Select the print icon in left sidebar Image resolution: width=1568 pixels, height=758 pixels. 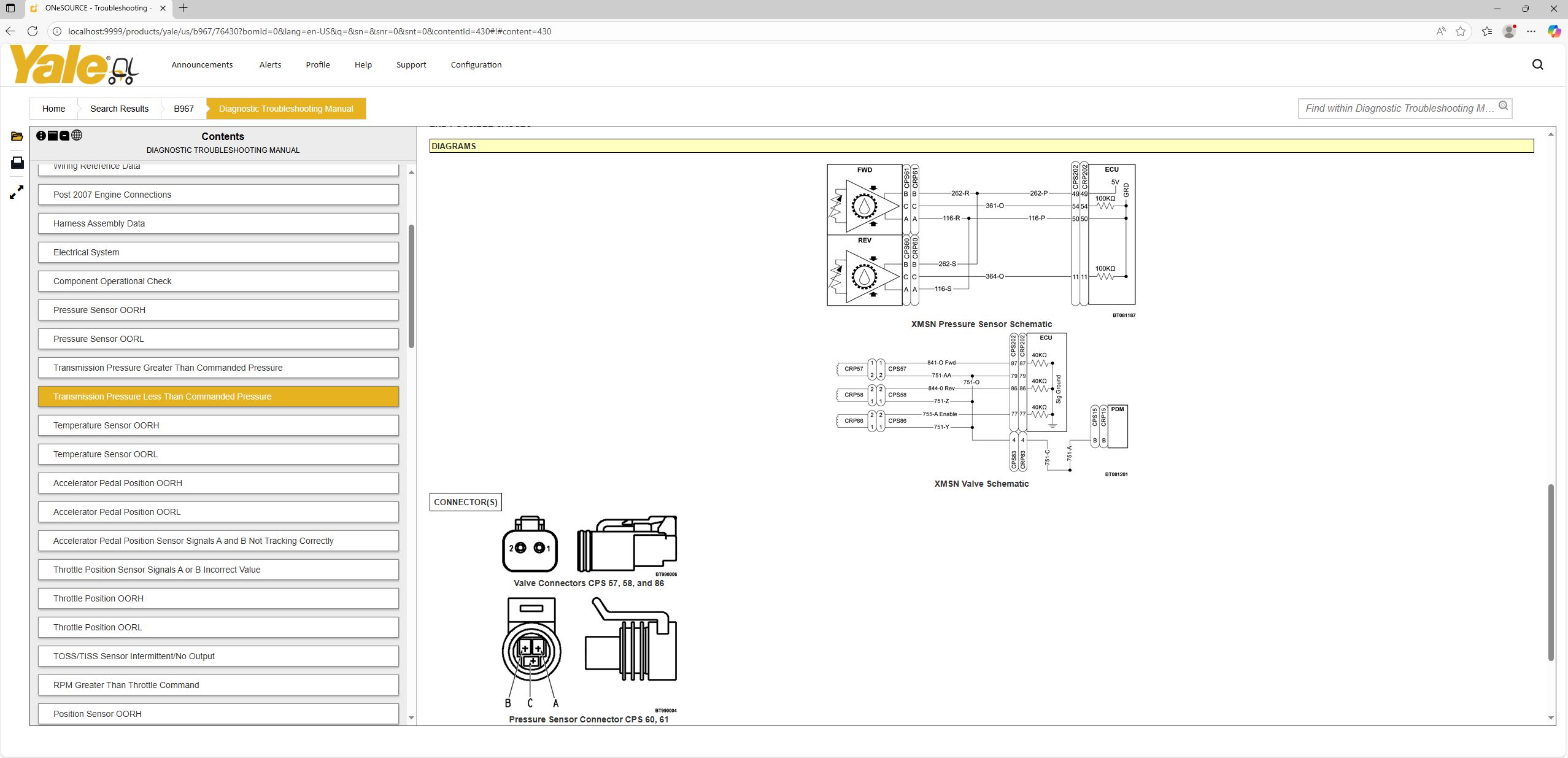coord(17,163)
